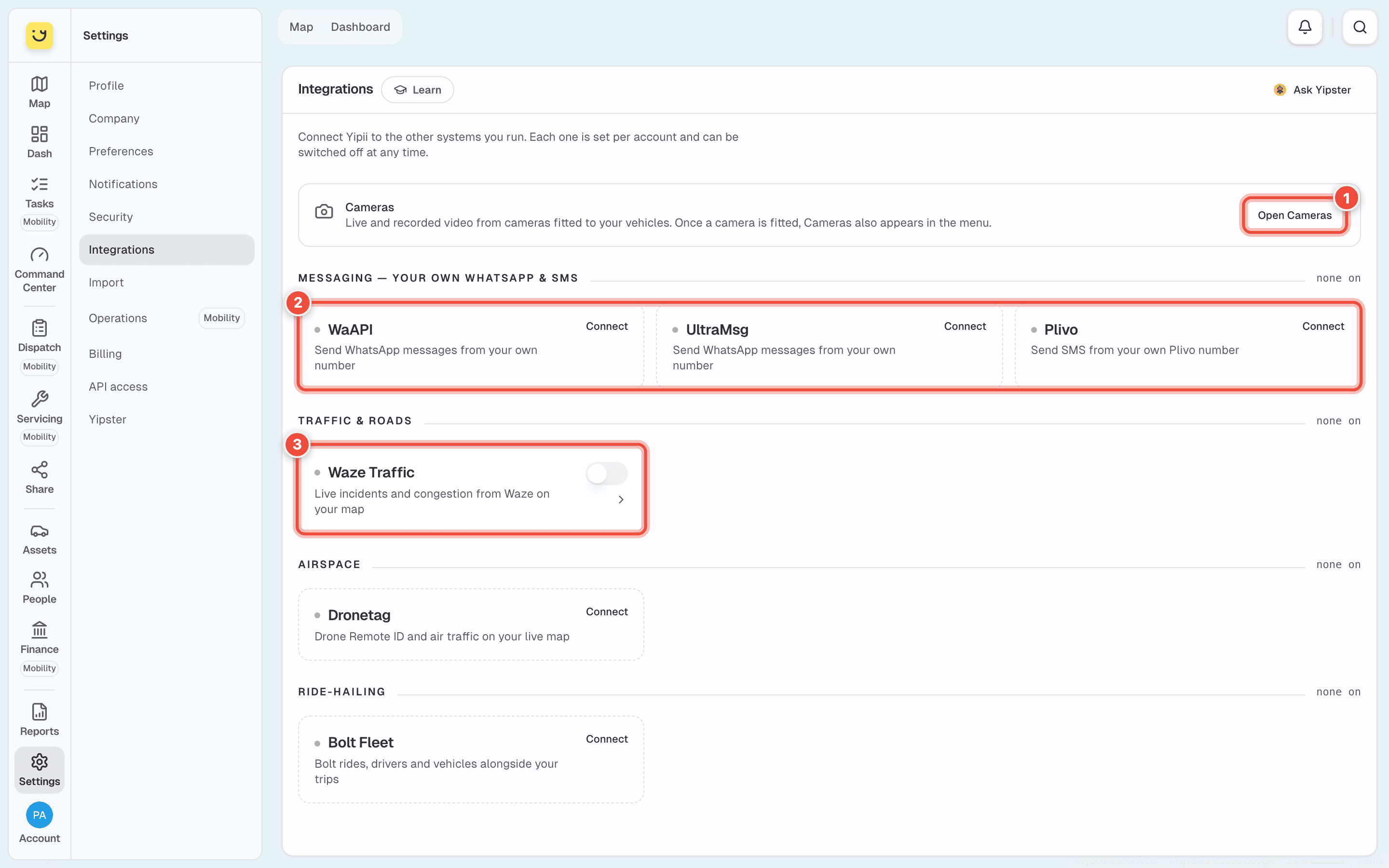Open the Dash sidebar icon
Screen dimensions: 1389x868
[x=39, y=142]
